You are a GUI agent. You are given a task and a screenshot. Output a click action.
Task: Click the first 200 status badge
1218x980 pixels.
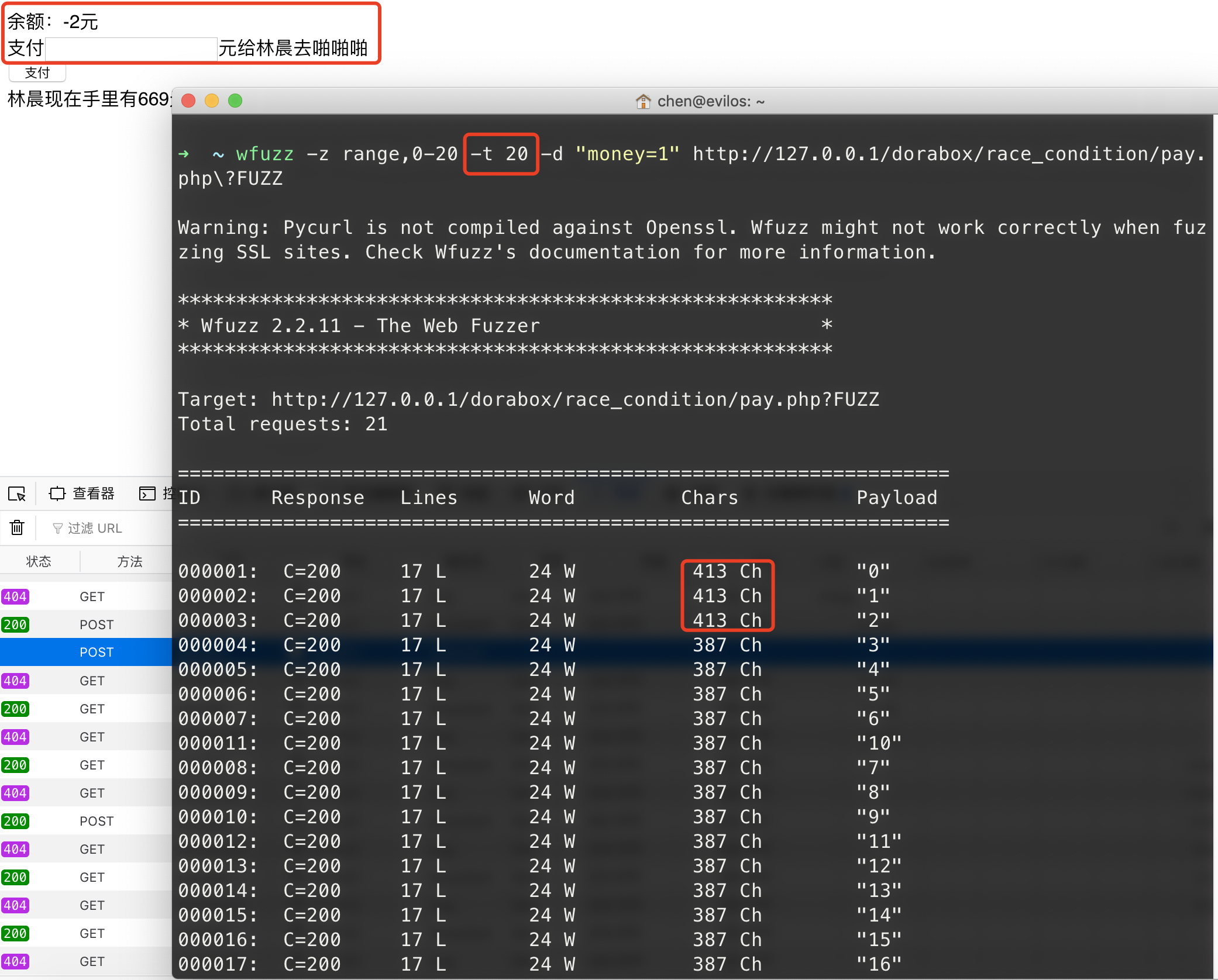[x=15, y=624]
